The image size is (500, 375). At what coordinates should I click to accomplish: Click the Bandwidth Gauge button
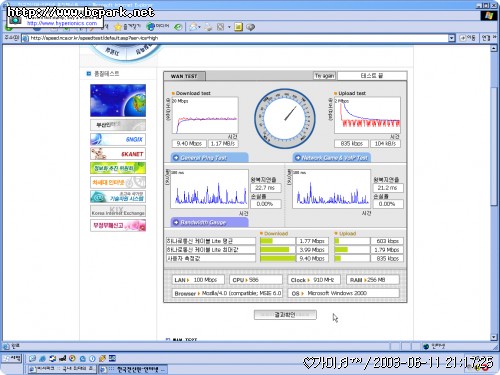210,222
